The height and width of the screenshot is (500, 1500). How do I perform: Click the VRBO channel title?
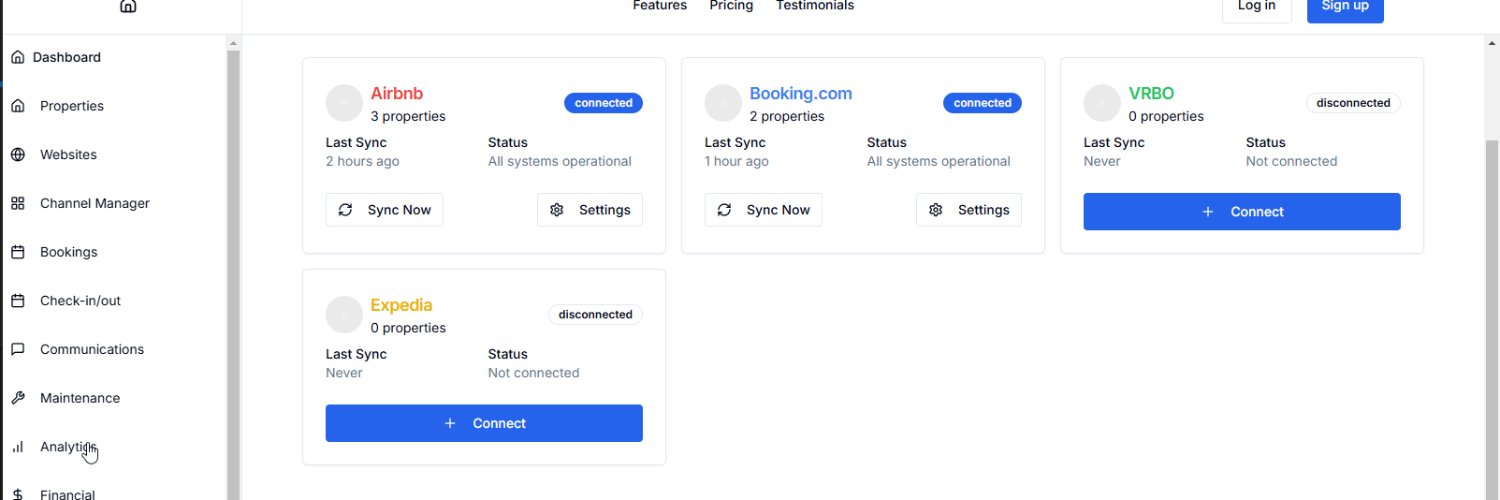(1151, 94)
